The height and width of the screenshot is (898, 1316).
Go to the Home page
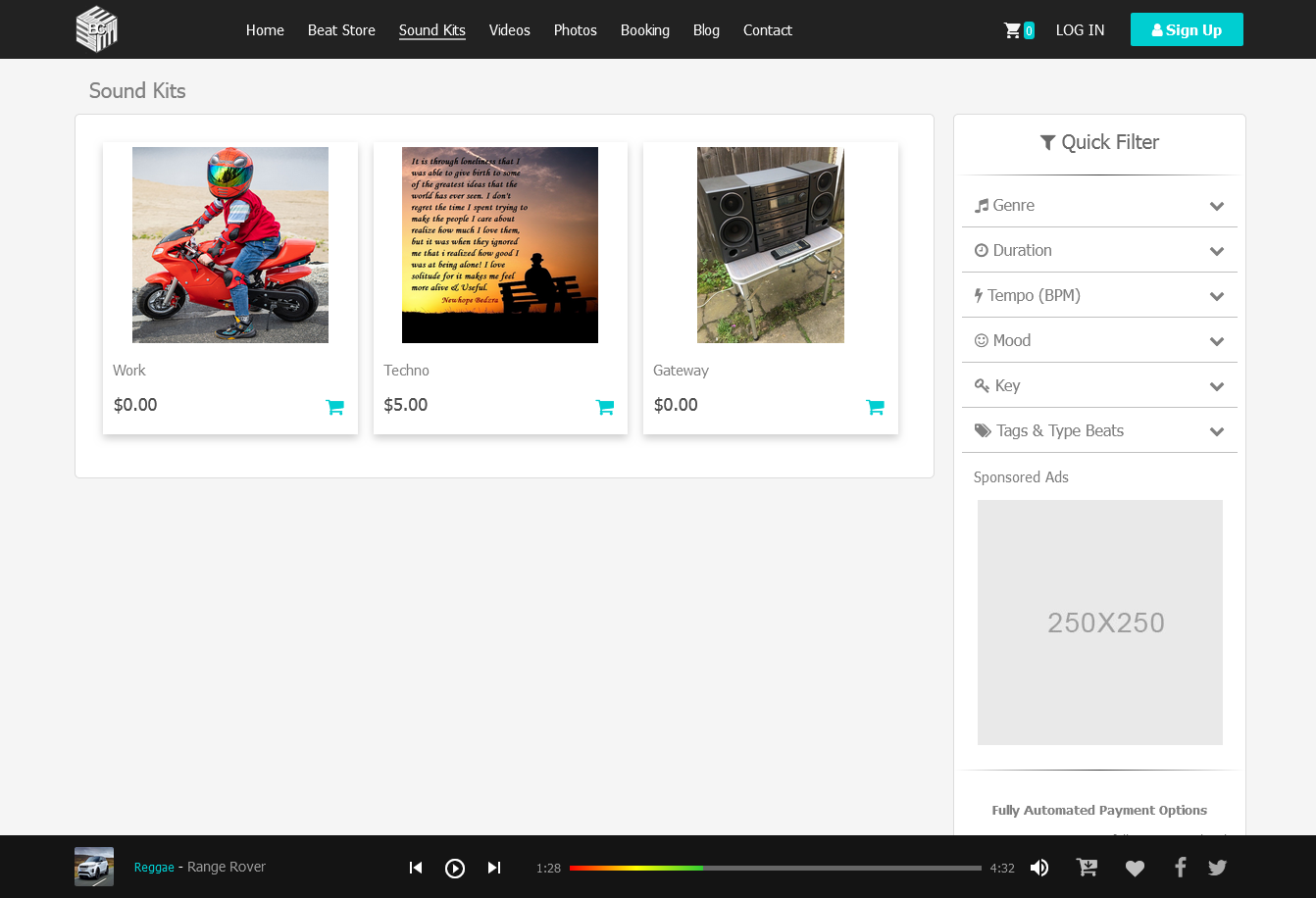(265, 30)
